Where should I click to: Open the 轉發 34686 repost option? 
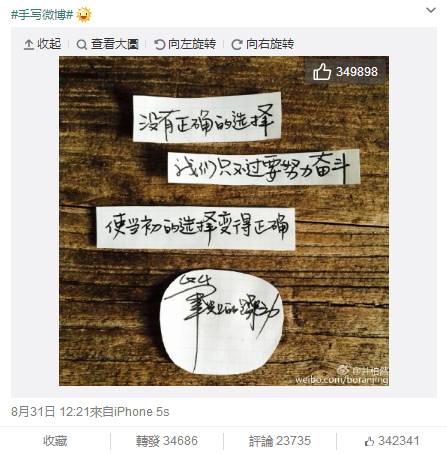click(167, 441)
